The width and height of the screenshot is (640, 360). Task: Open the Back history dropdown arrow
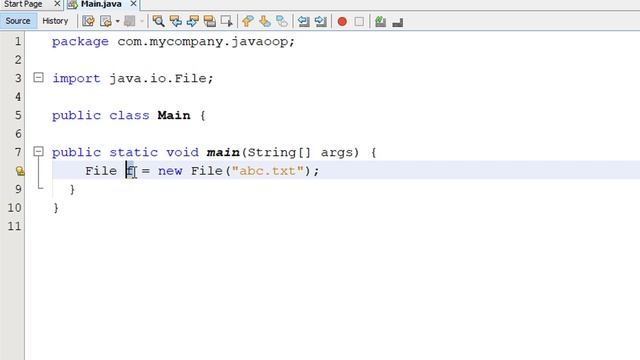click(x=118, y=21)
